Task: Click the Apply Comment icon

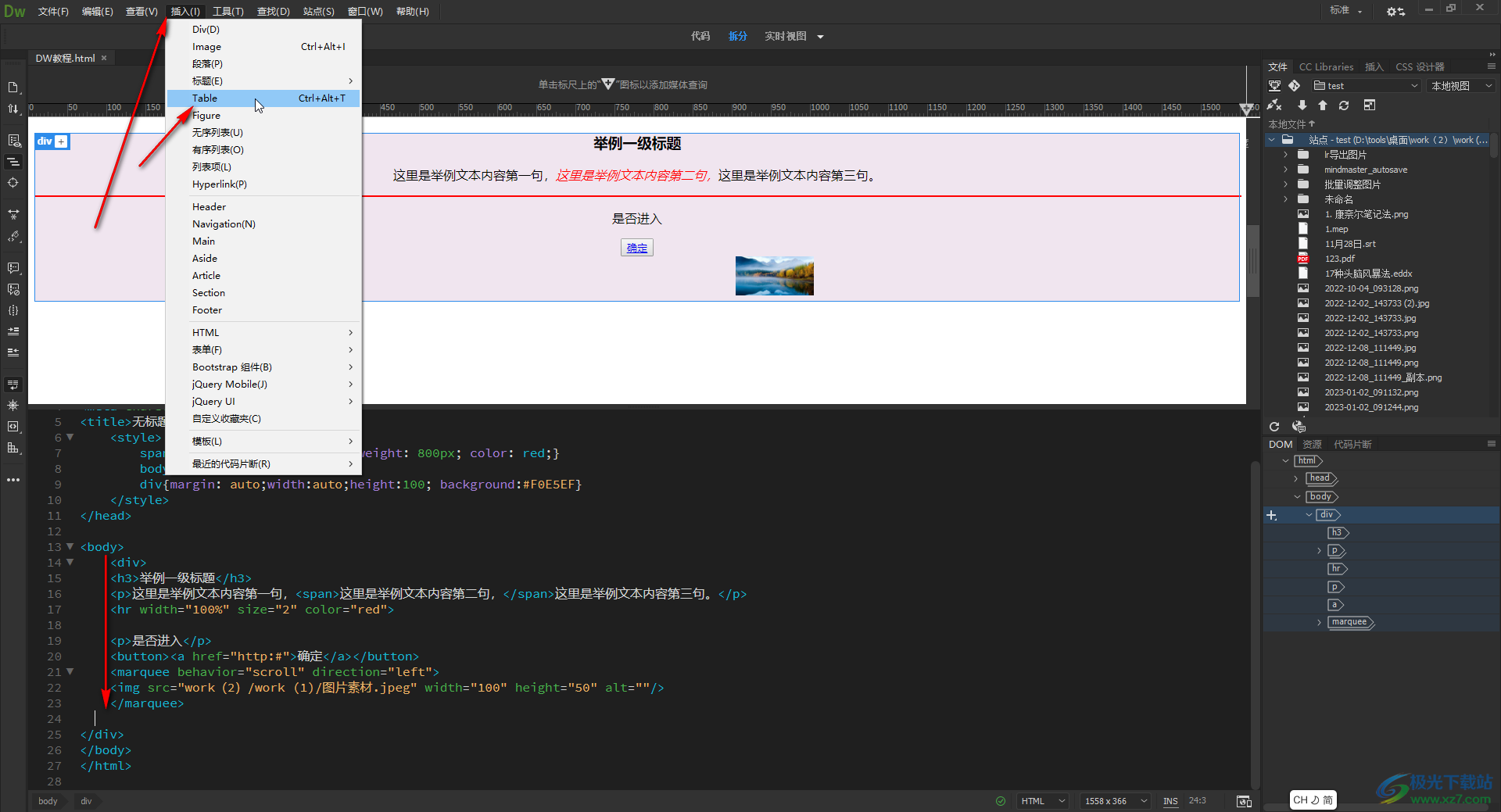Action: [x=13, y=268]
